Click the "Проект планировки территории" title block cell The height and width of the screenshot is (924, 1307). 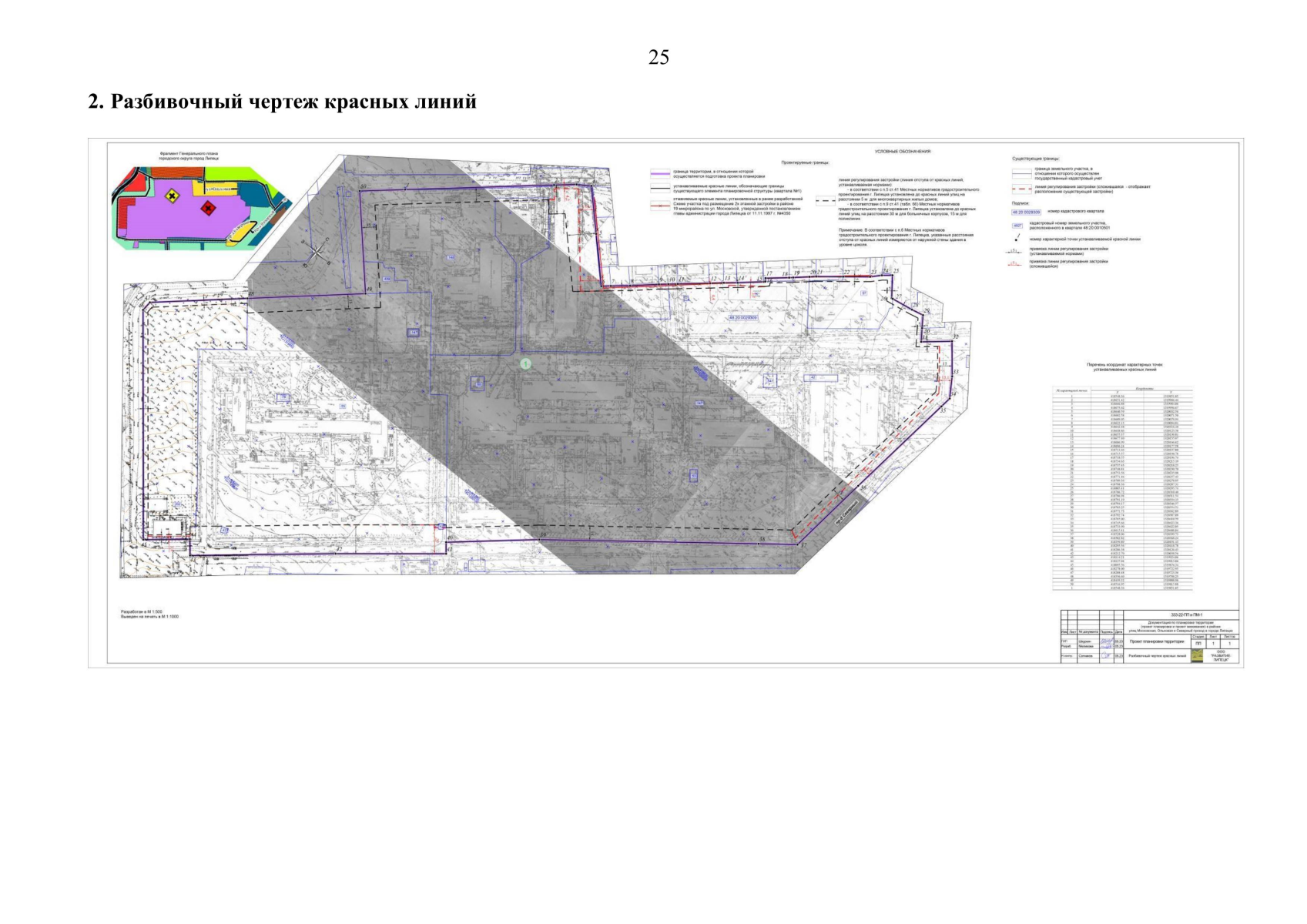tap(1158, 641)
